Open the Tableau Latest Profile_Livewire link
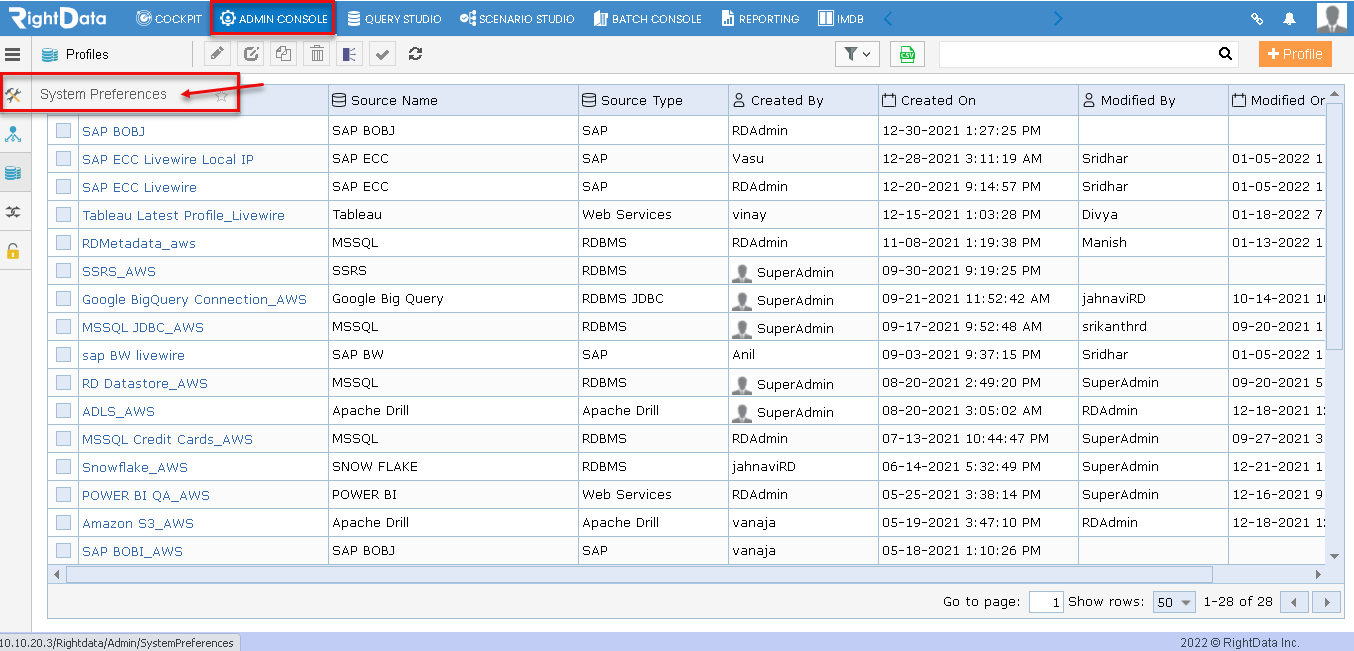1354x651 pixels. point(183,215)
